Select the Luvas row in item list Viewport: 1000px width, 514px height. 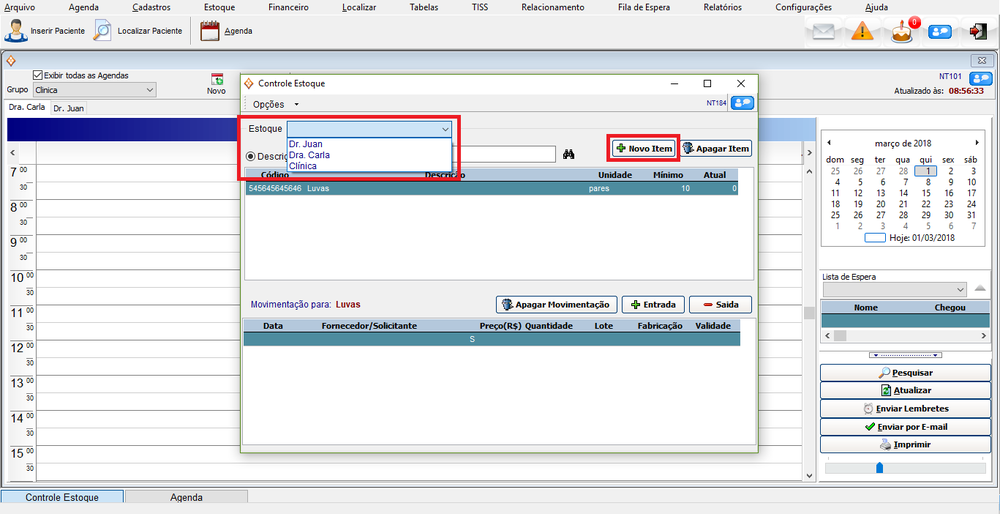[490, 188]
